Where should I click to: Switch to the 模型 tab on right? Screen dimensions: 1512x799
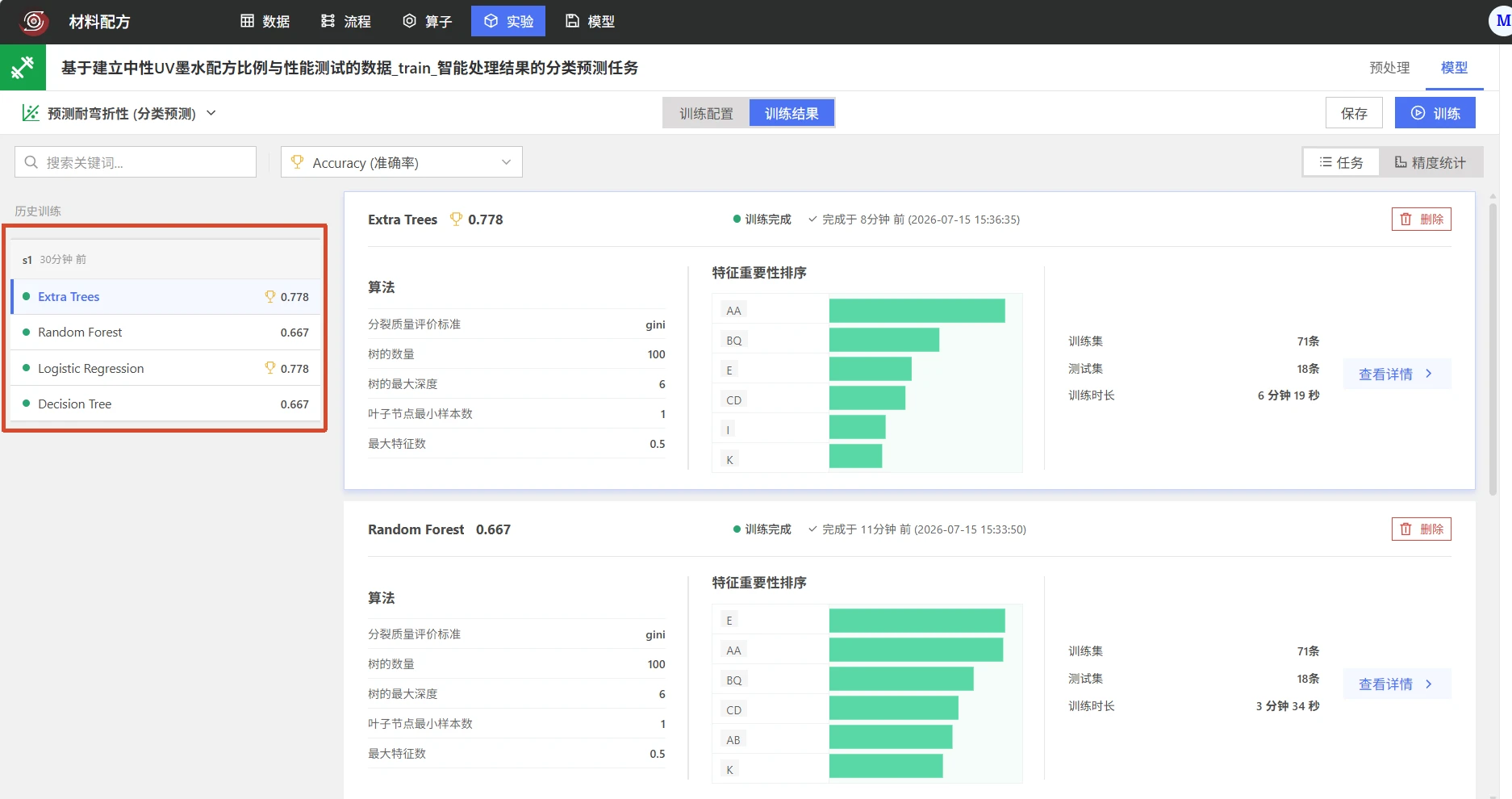pos(1454,68)
